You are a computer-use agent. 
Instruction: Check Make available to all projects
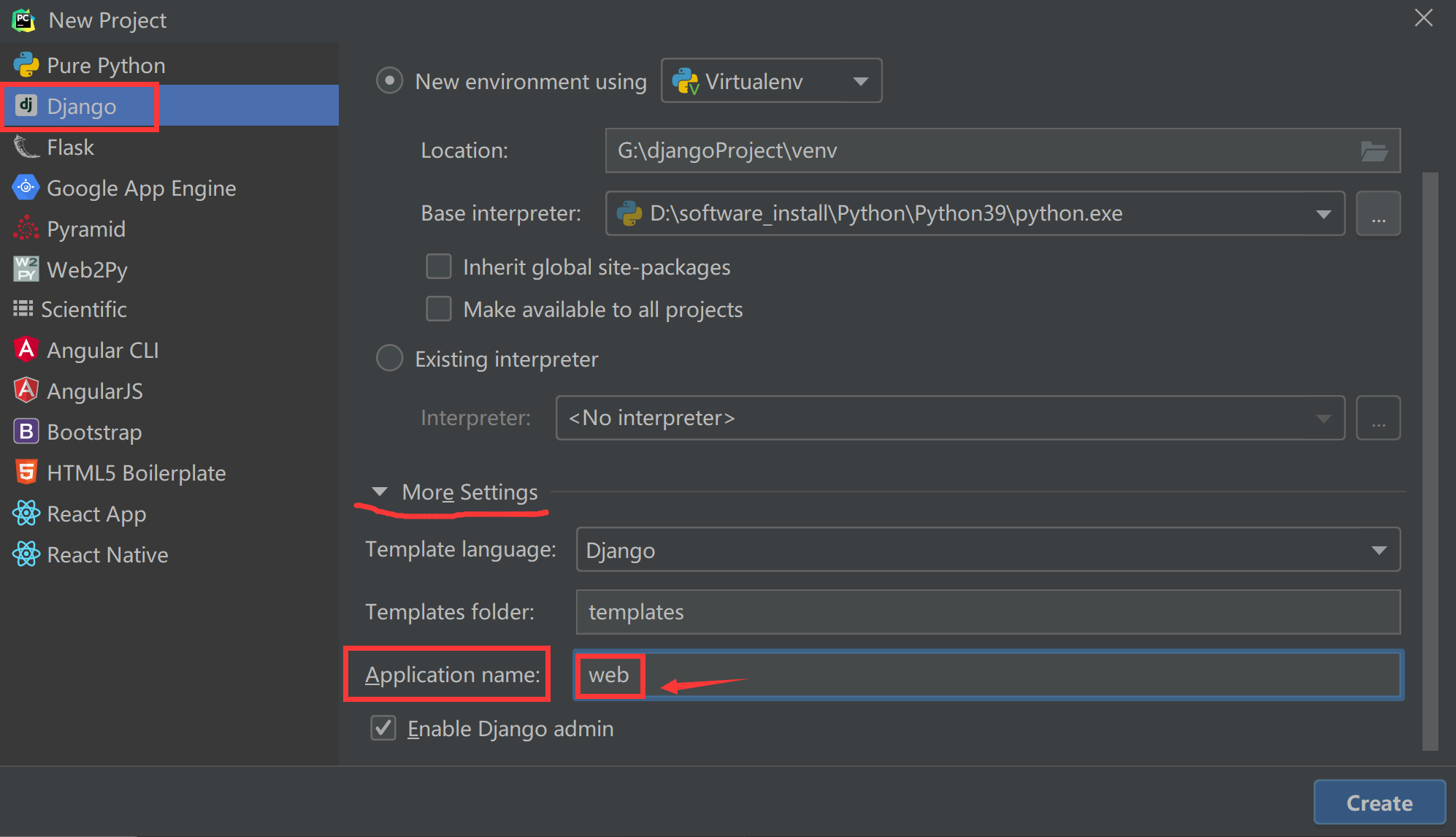coord(439,309)
